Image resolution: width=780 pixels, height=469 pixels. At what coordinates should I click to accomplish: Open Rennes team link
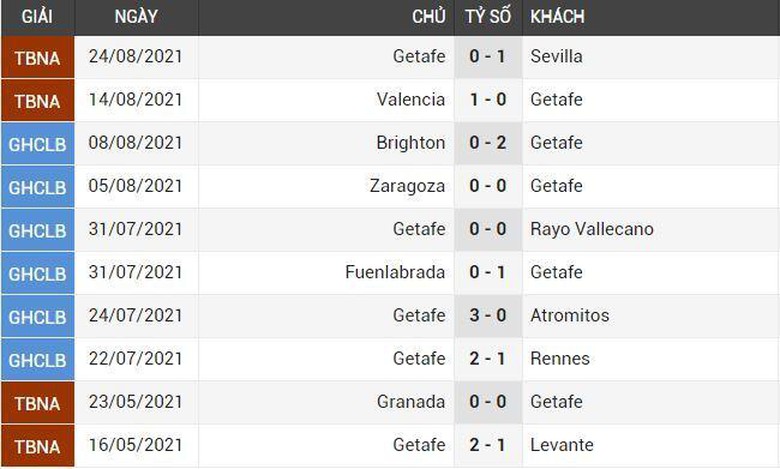coord(561,358)
